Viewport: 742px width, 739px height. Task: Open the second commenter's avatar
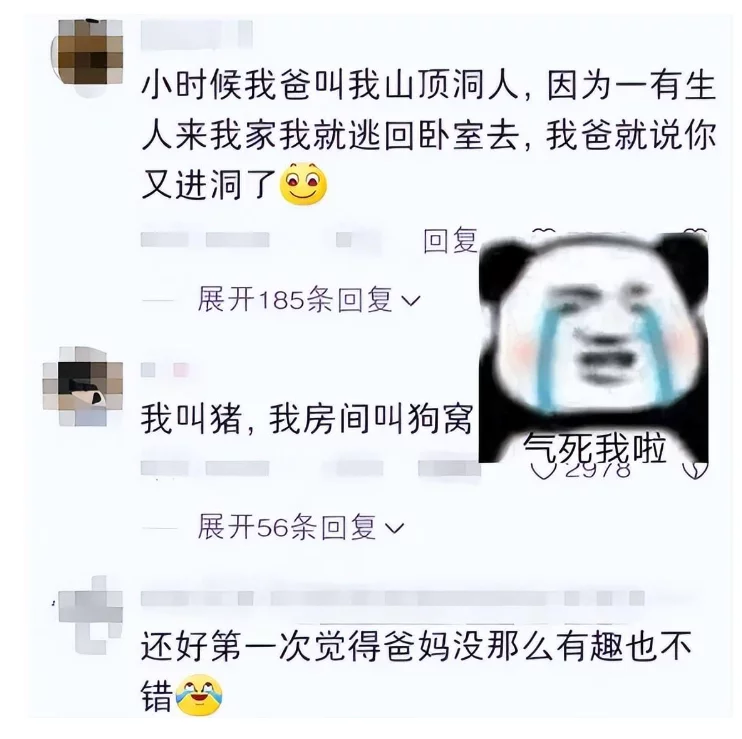click(83, 386)
